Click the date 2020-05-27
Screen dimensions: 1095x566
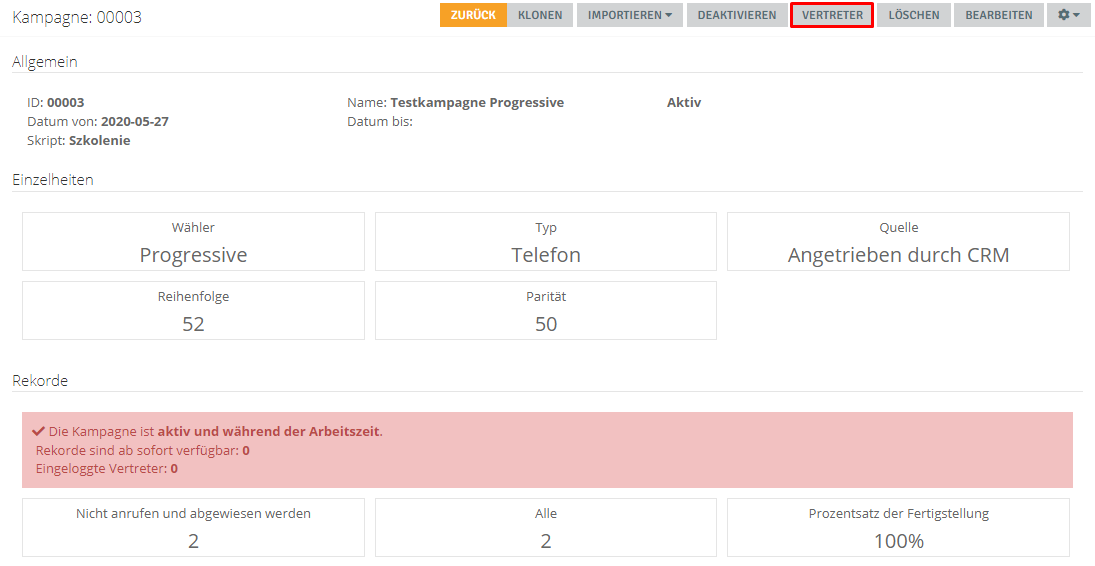pos(135,122)
